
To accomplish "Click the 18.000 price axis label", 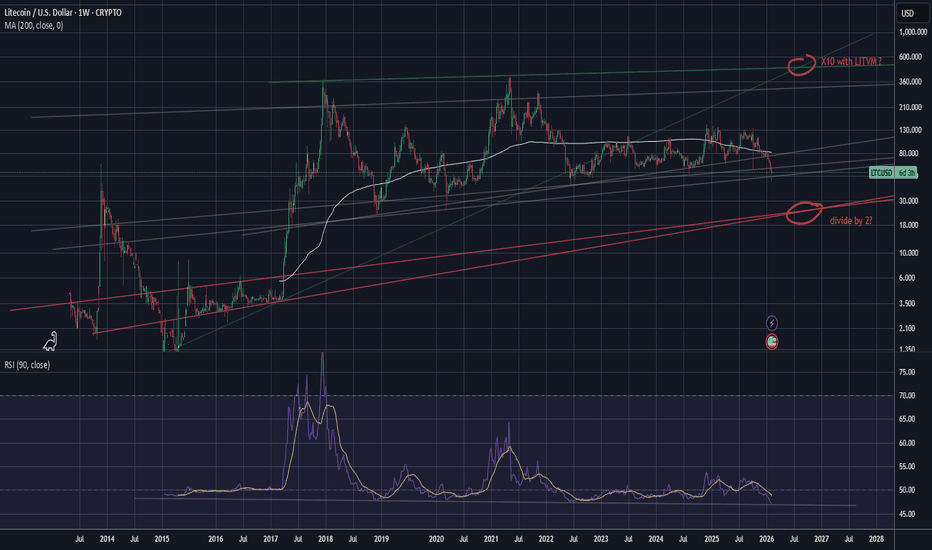I will pos(909,225).
